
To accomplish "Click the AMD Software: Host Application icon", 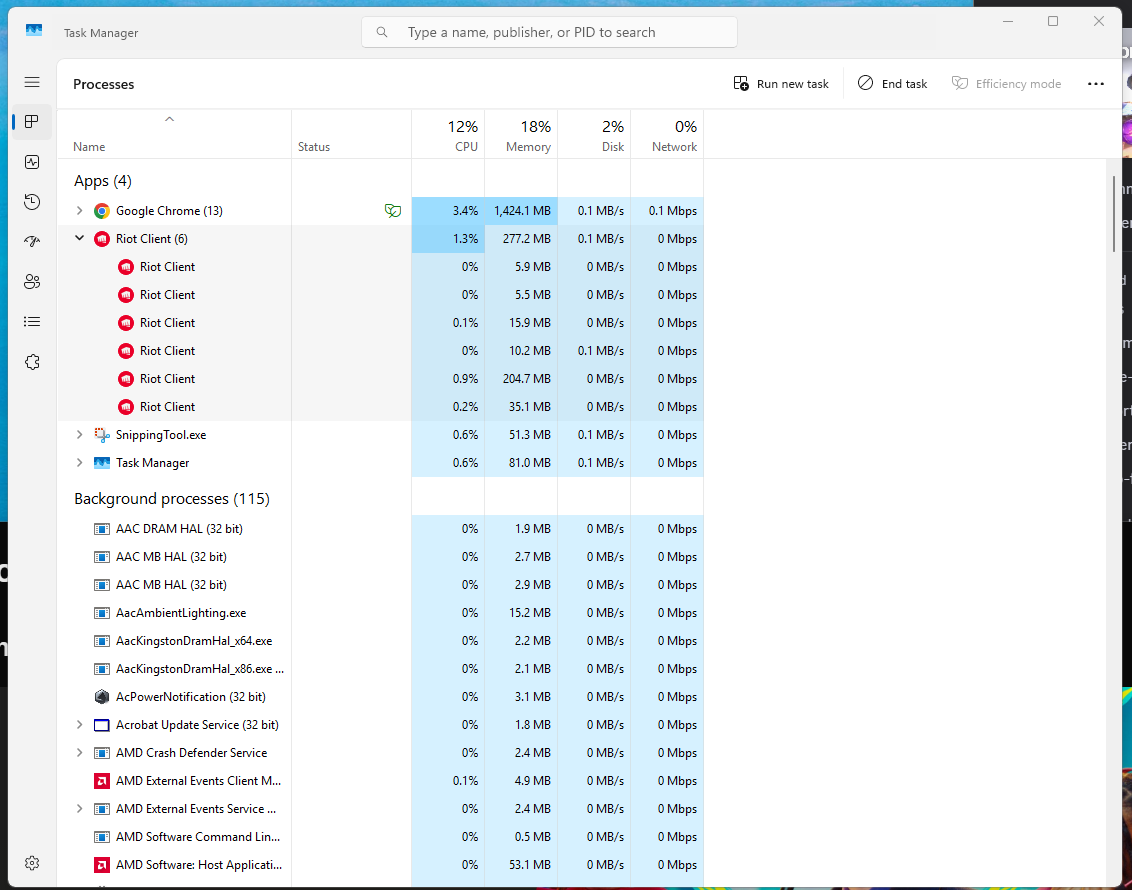I will [102, 865].
